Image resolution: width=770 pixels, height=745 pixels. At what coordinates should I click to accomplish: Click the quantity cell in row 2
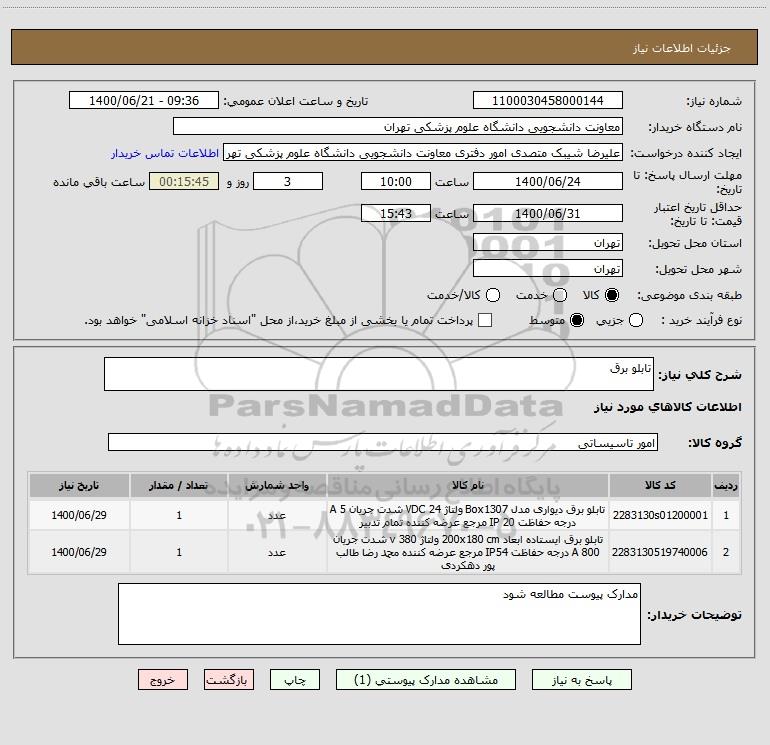pos(179,552)
